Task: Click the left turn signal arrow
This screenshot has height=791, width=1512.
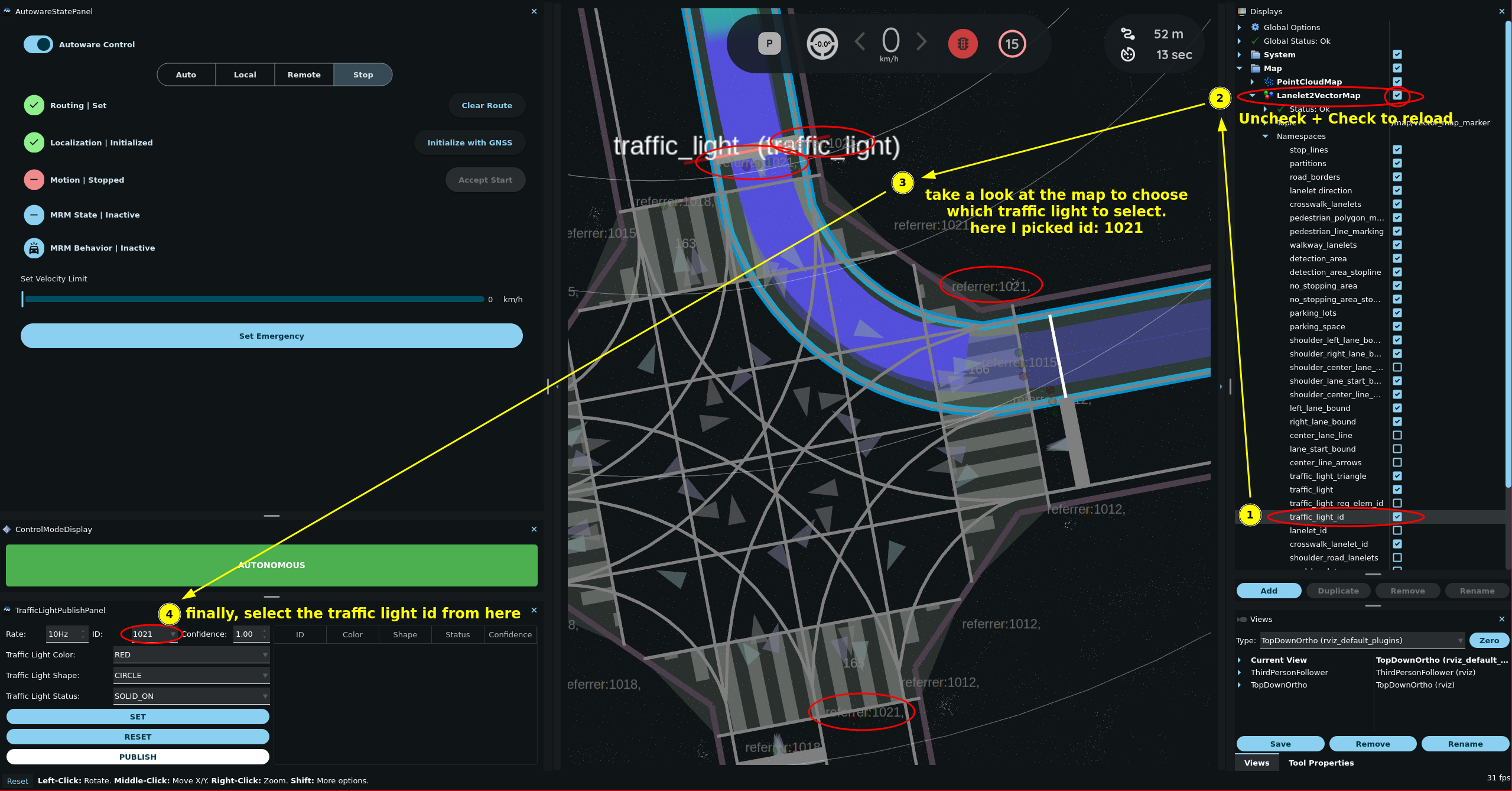Action: tap(860, 42)
